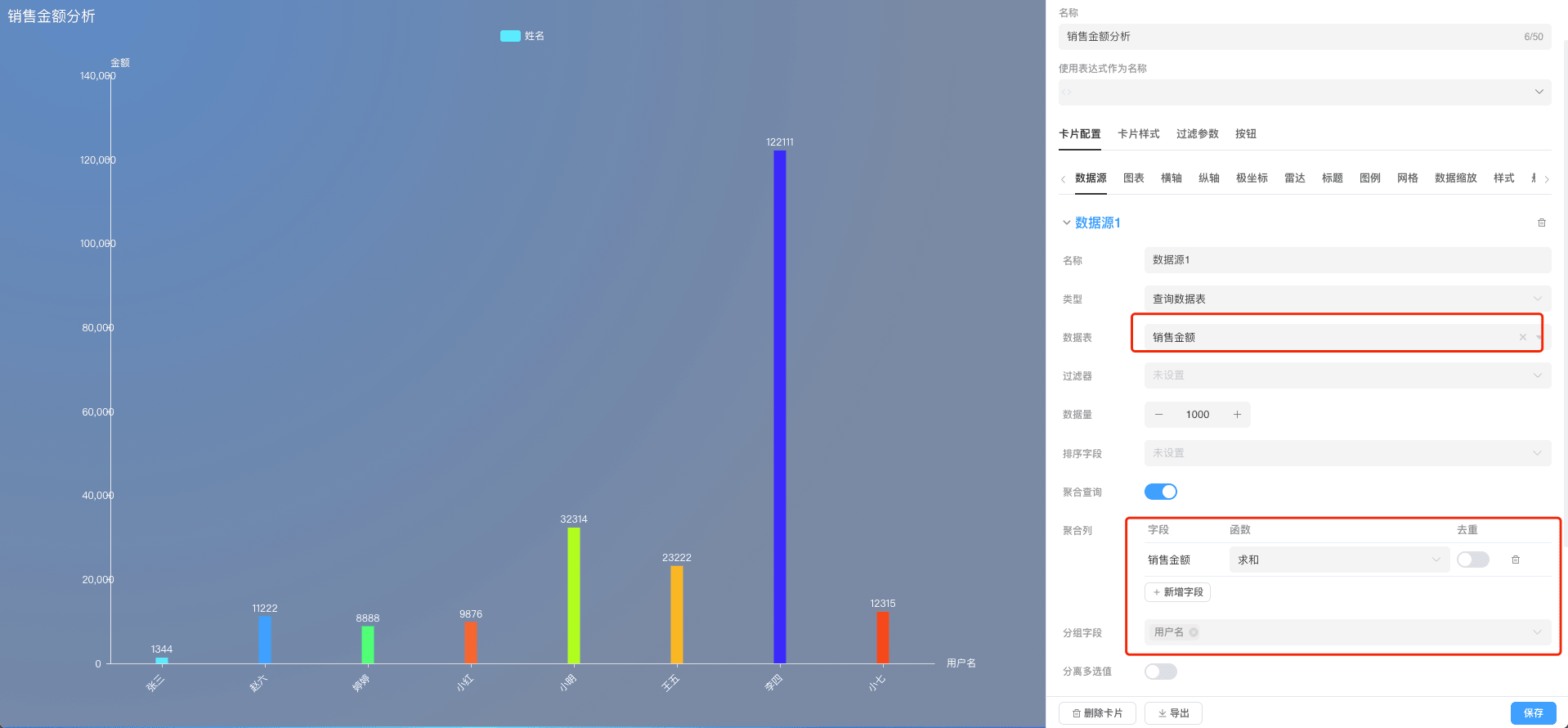Enable the 分离多选值 switch
The height and width of the screenshot is (728, 1568).
coord(1160,672)
